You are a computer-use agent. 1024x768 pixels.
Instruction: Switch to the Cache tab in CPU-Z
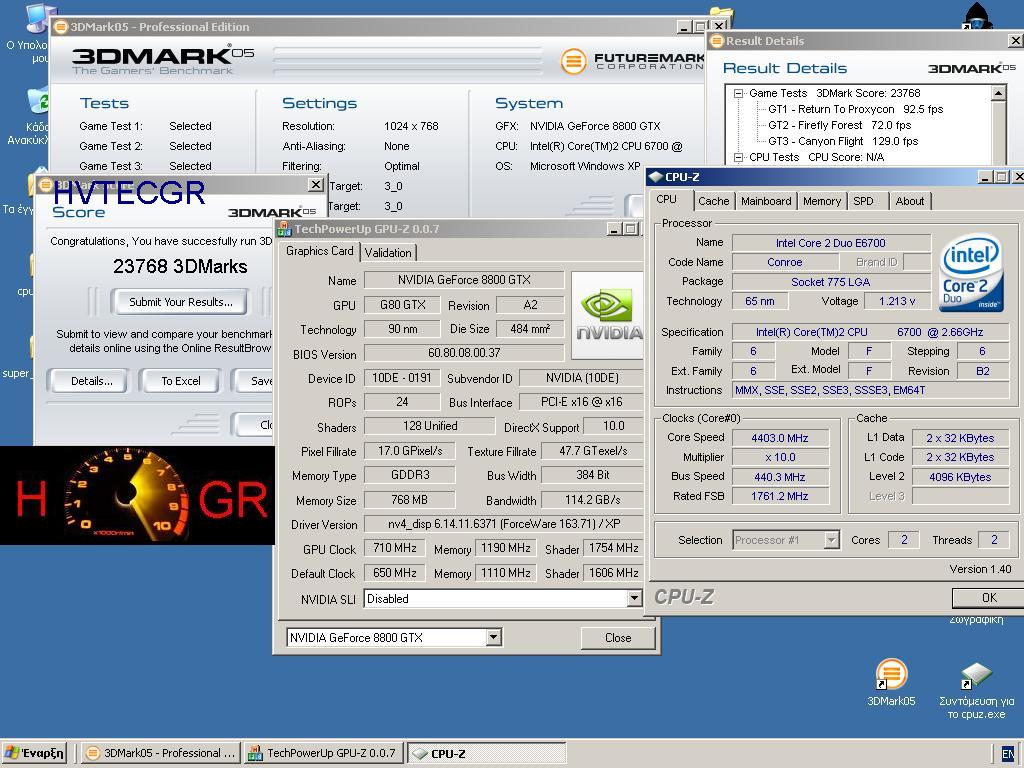click(713, 201)
